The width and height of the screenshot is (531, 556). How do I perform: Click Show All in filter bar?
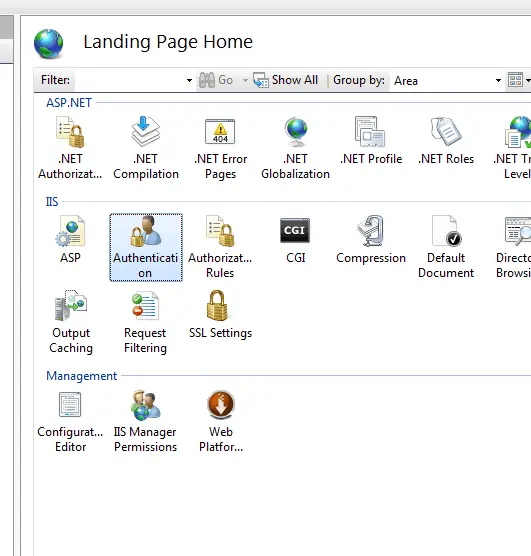[x=286, y=80]
